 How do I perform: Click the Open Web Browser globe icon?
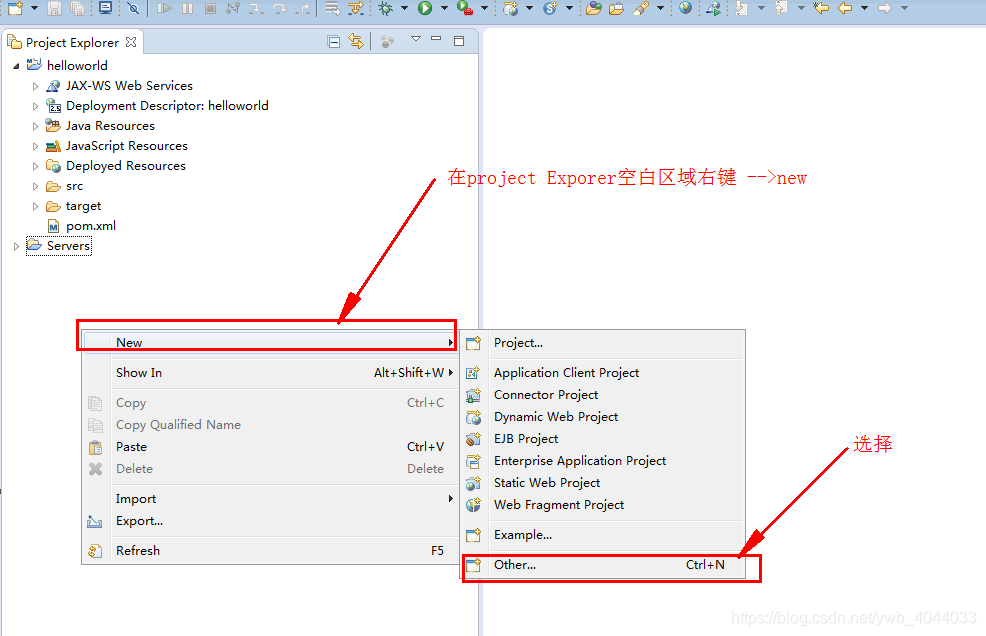685,8
